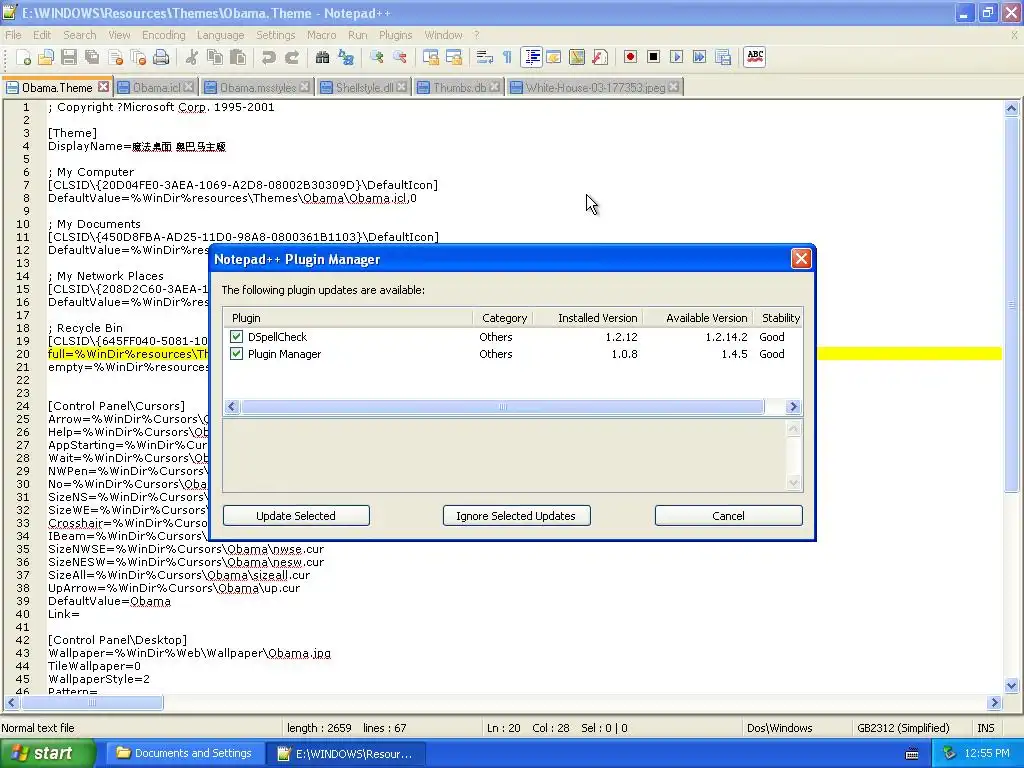Open the Plugins menu
Viewport: 1024px width, 768px height.
pyautogui.click(x=396, y=35)
